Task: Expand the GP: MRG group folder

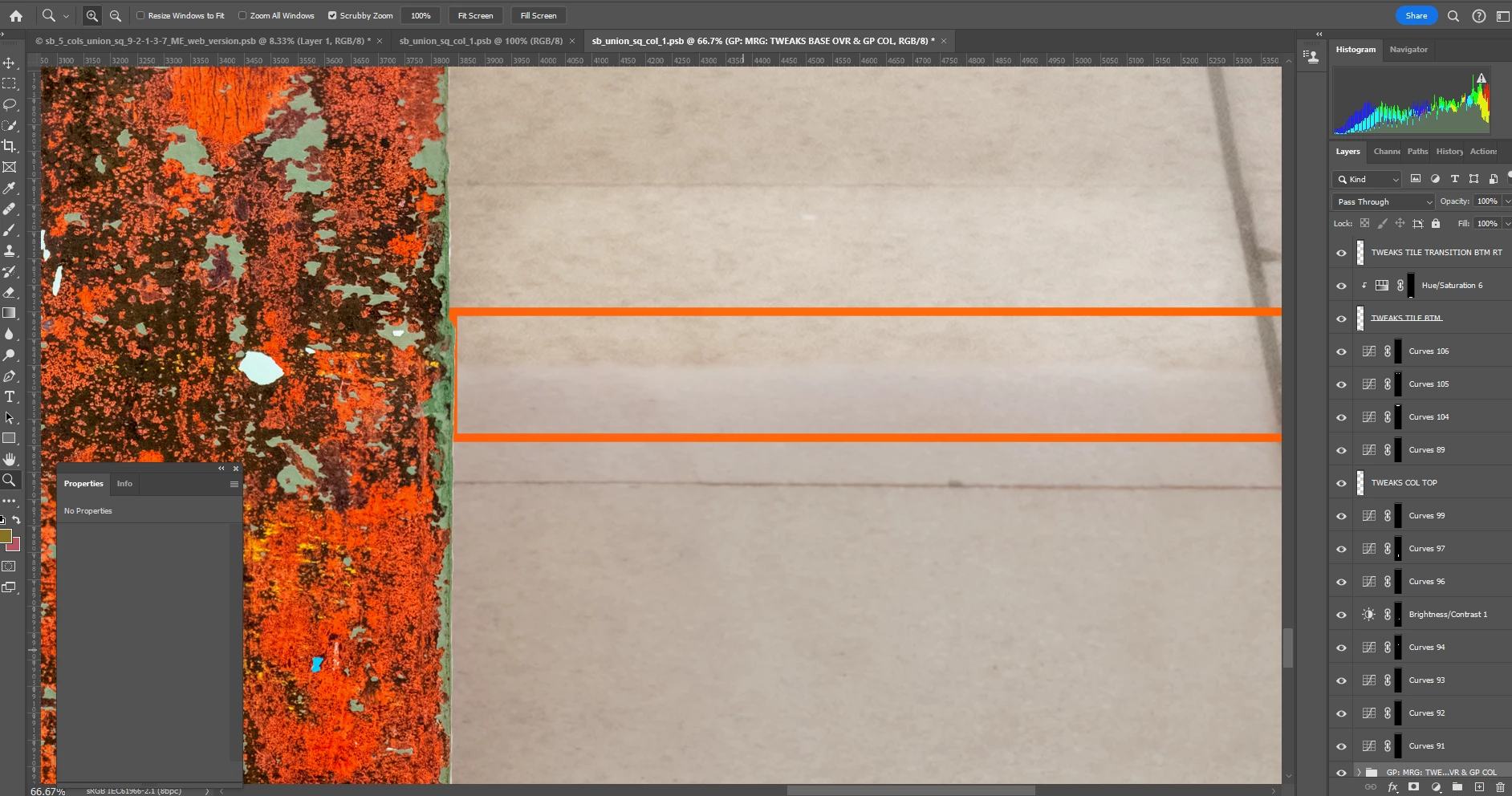Action: 1359,773
